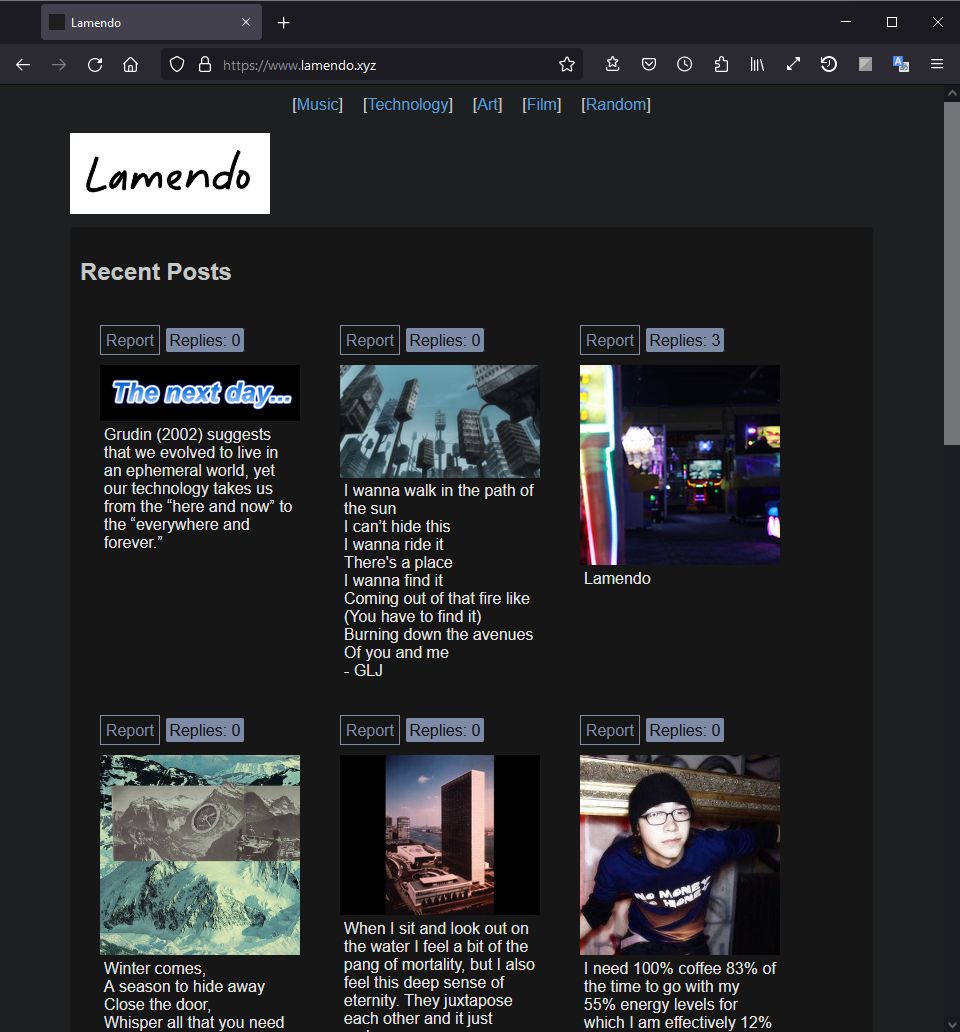Click the page scrollbar thumb
This screenshot has height=1032, width=960.
(951, 273)
